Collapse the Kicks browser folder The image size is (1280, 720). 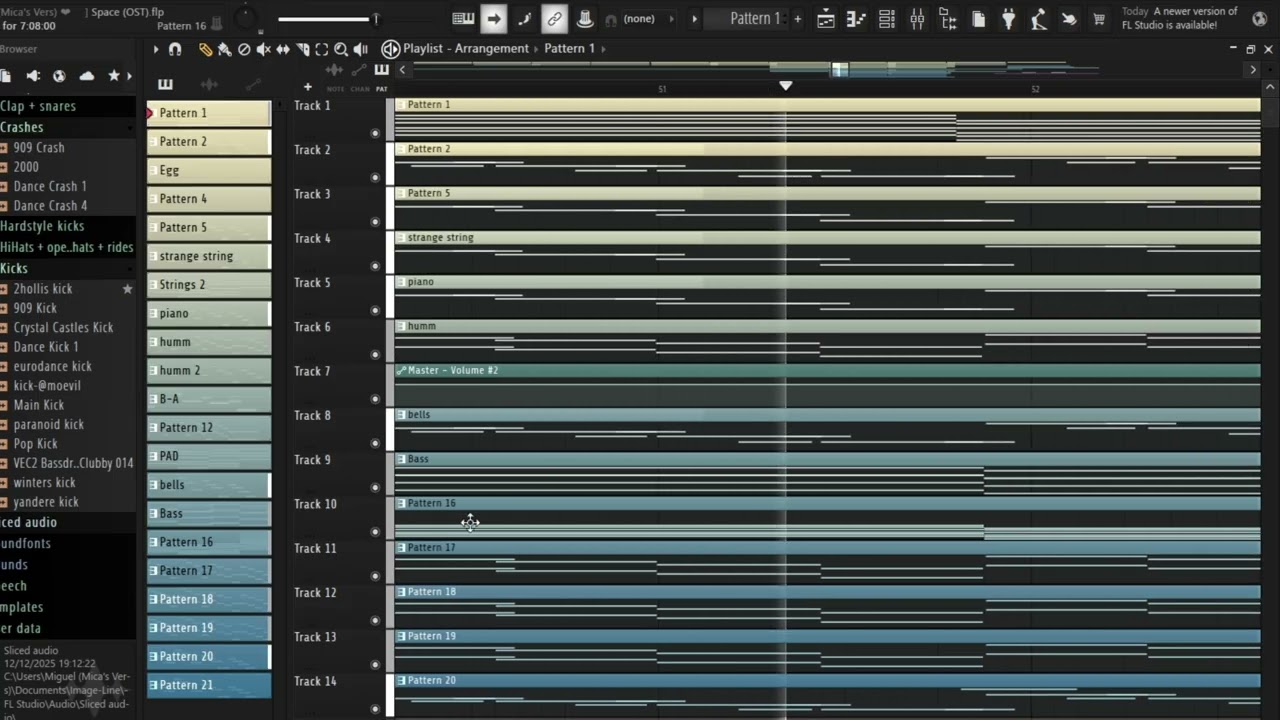(67, 268)
